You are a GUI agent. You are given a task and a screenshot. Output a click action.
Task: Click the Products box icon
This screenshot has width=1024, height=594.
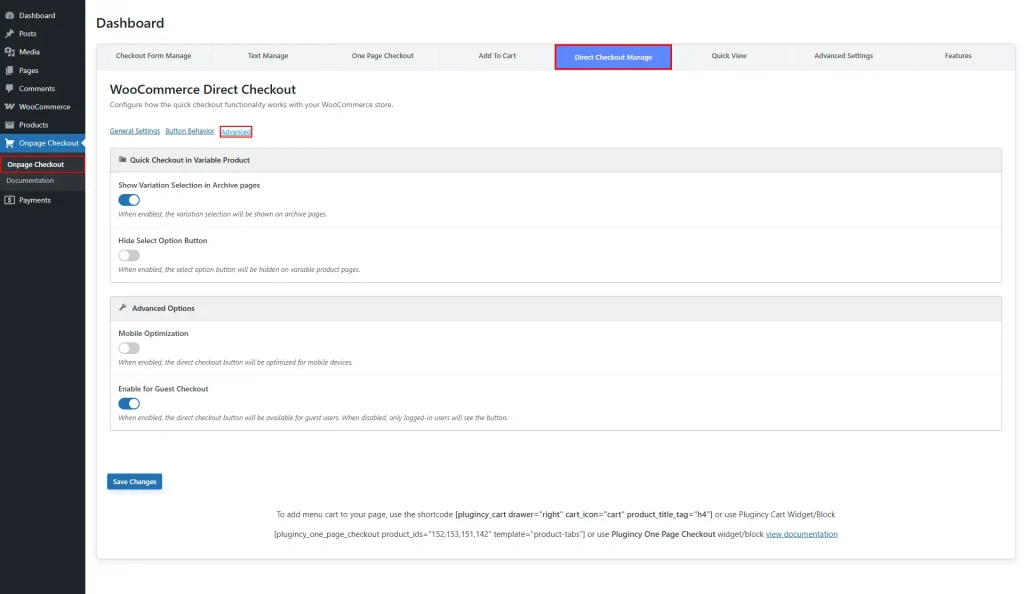click(9, 125)
